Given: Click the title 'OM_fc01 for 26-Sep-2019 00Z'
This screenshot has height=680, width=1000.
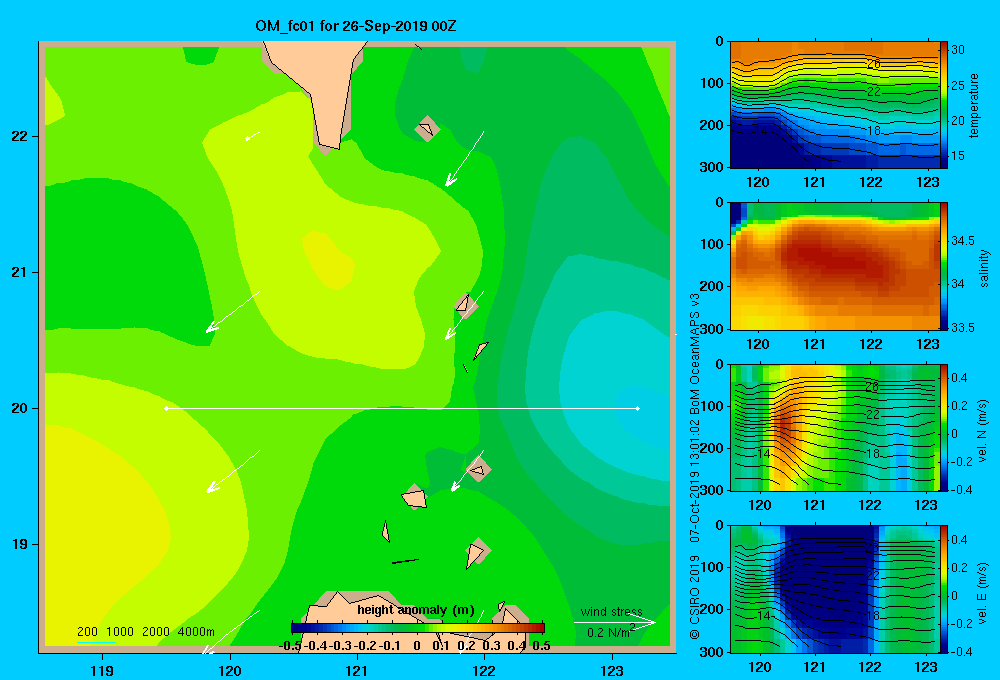Looking at the screenshot, I should click(355, 26).
